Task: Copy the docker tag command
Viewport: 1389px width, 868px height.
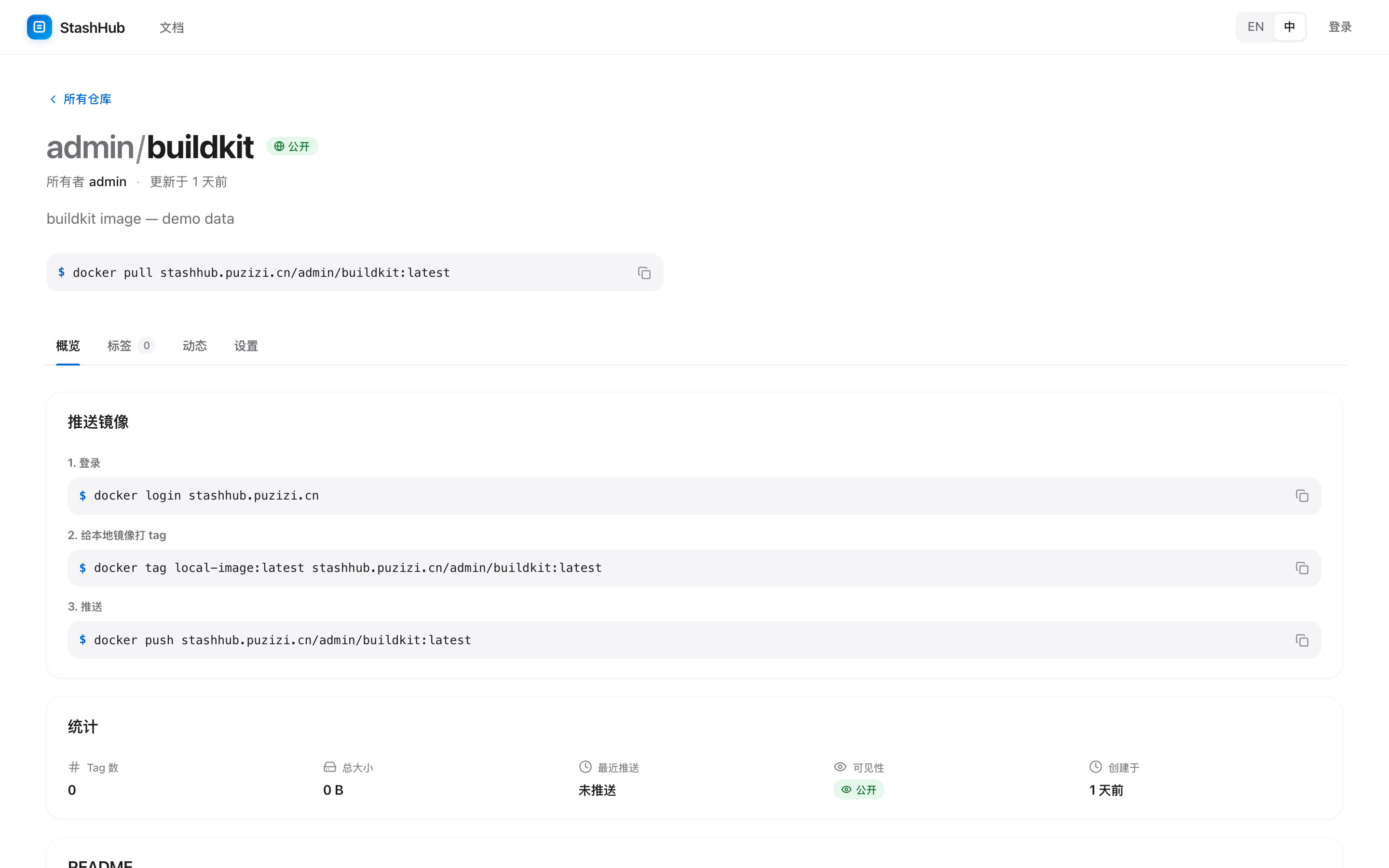Action: pyautogui.click(x=1302, y=568)
